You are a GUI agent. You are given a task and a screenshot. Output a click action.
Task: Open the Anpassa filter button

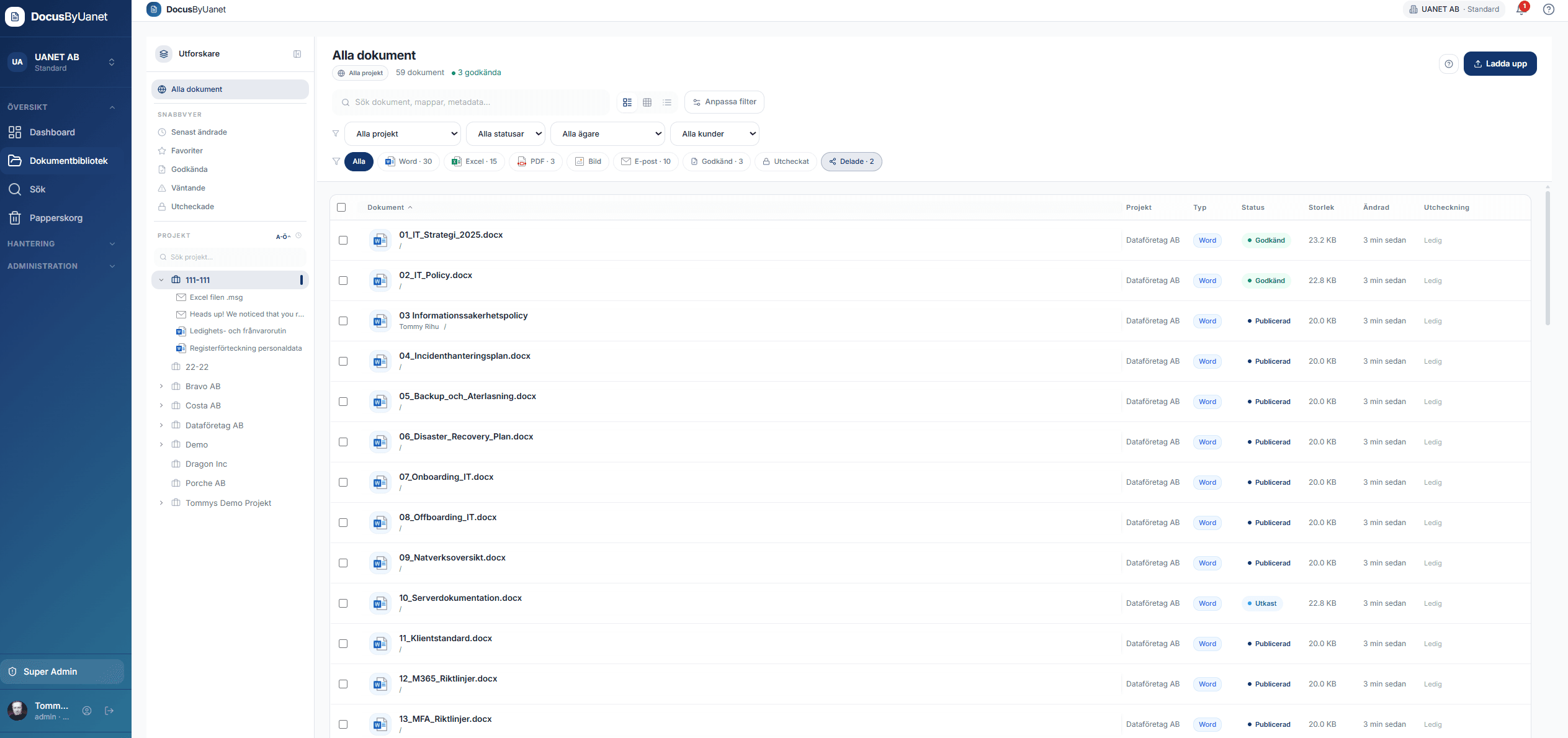[x=724, y=102]
